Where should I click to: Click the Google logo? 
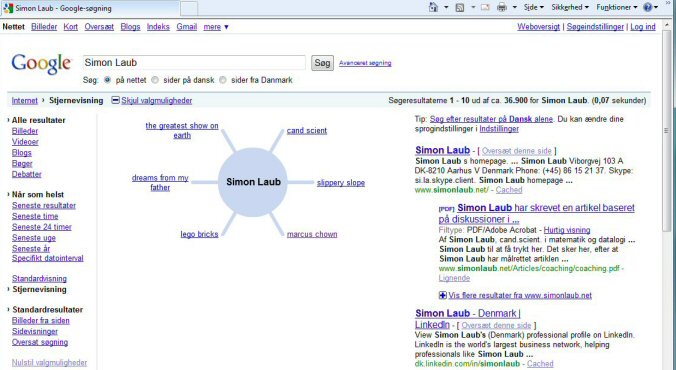41,64
